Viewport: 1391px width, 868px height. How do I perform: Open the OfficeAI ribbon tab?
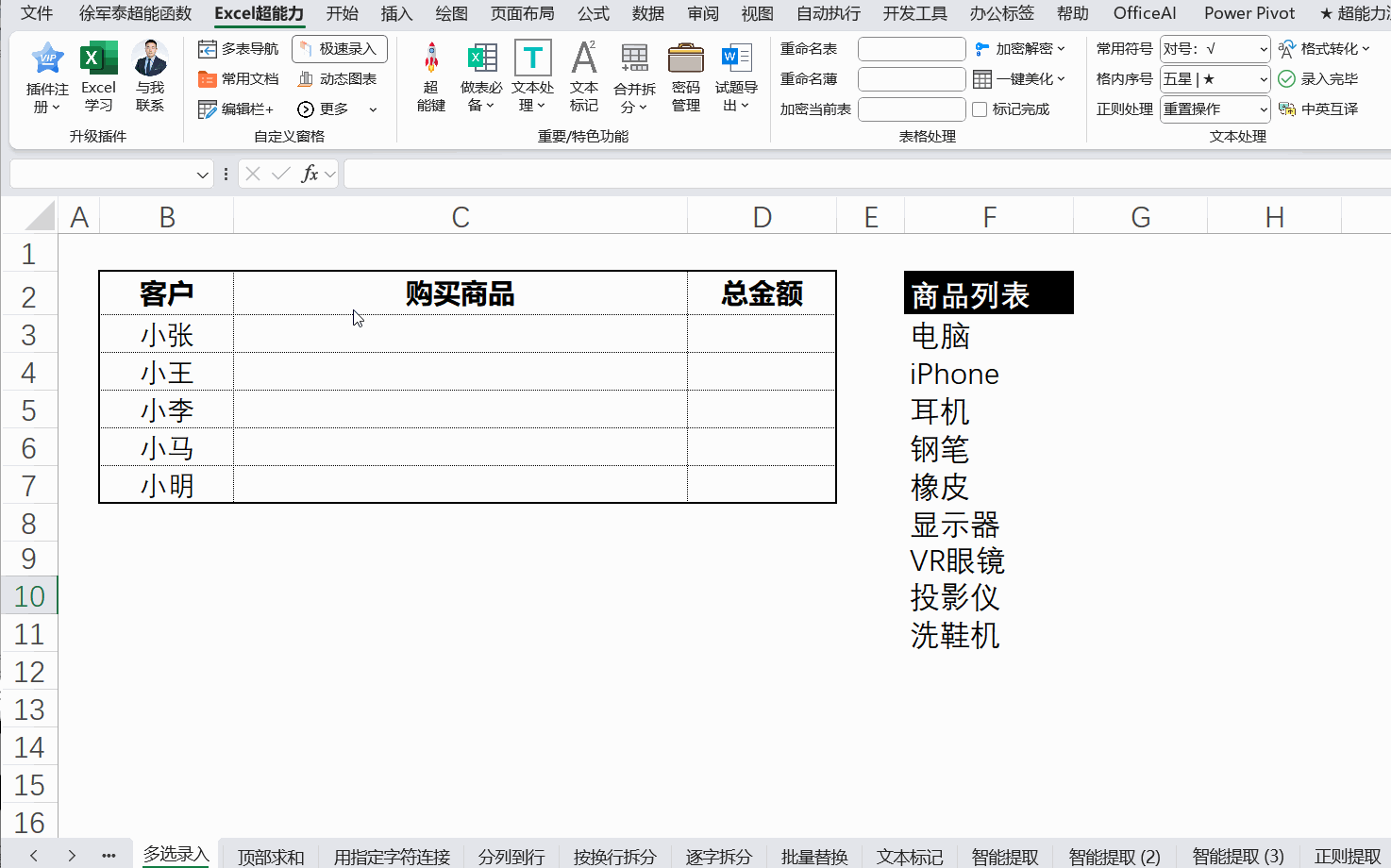click(1145, 13)
